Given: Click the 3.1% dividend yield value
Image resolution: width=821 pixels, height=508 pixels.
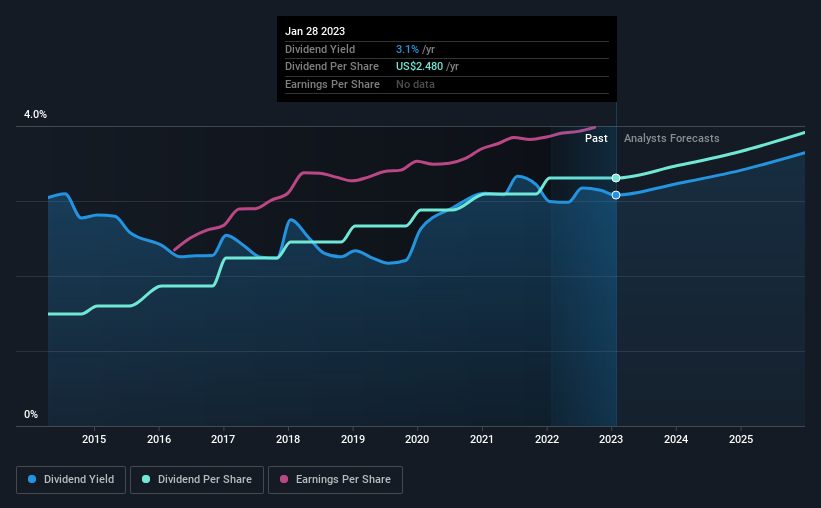Looking at the screenshot, I should tap(407, 49).
